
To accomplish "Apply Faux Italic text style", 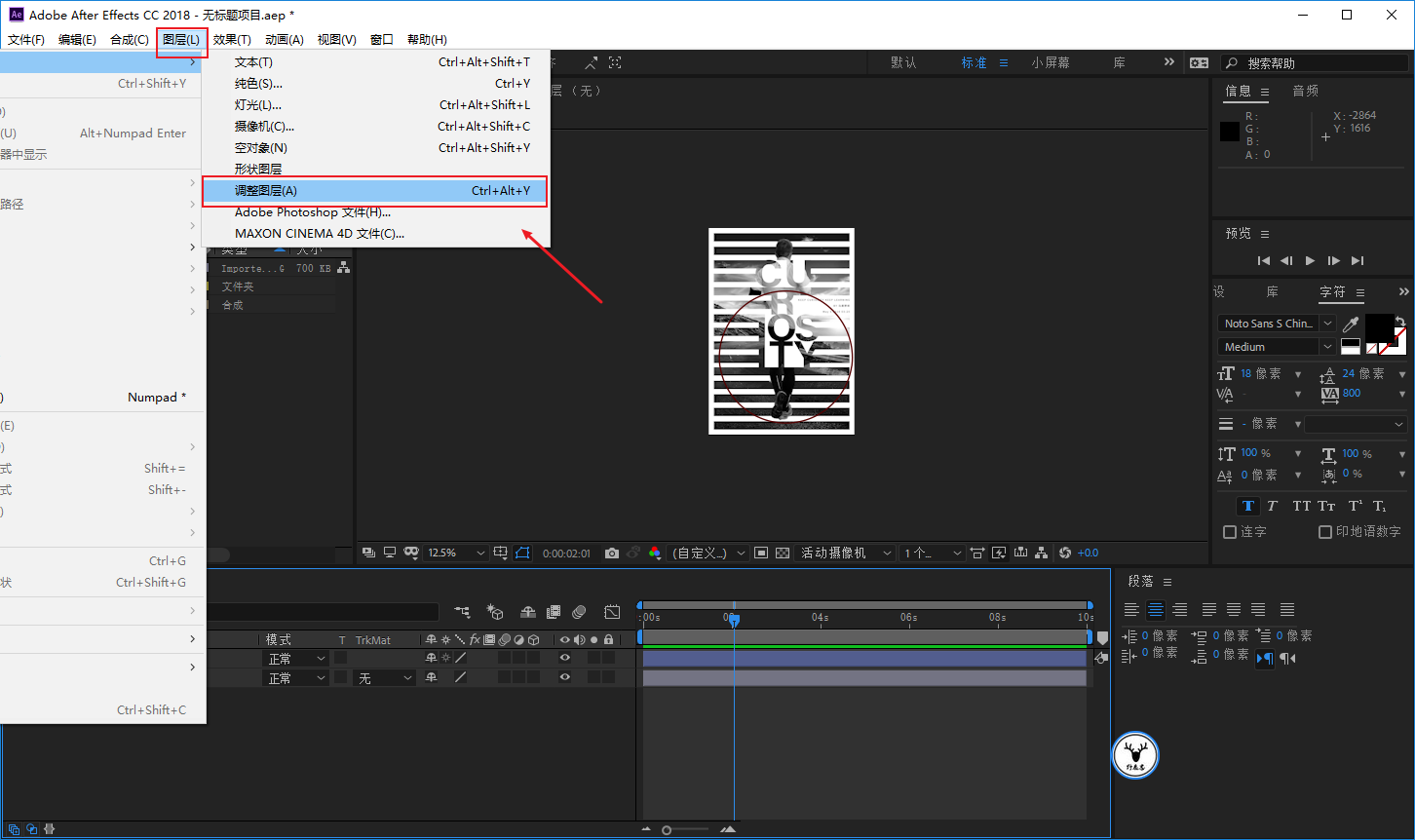I will (1272, 506).
